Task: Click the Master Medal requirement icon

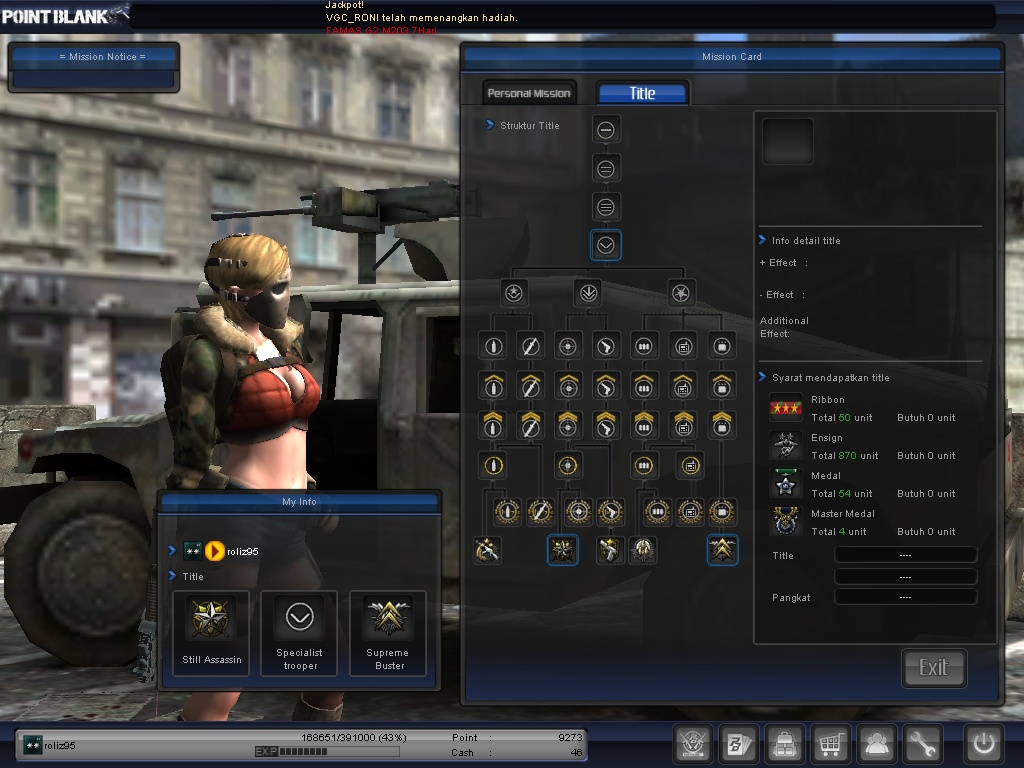Action: click(x=786, y=522)
